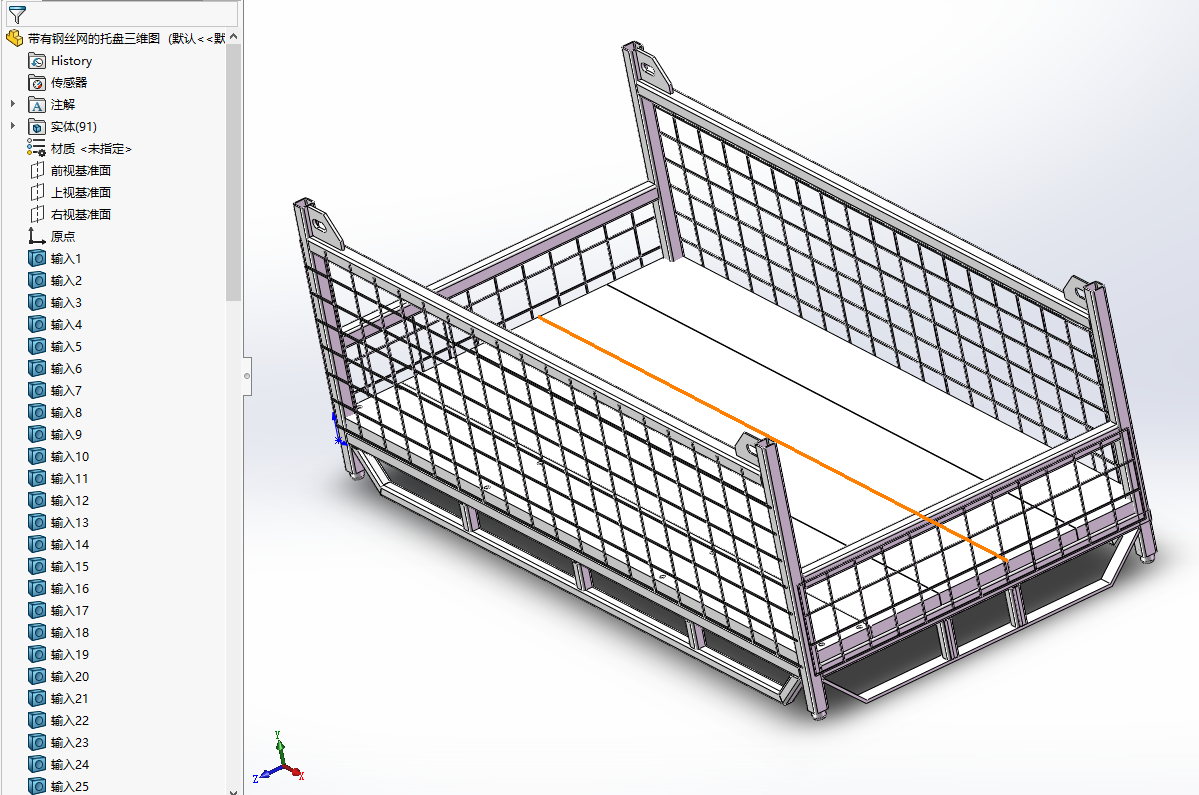Select the 右视基准面 plane icon
This screenshot has width=1199, height=795.
point(37,215)
